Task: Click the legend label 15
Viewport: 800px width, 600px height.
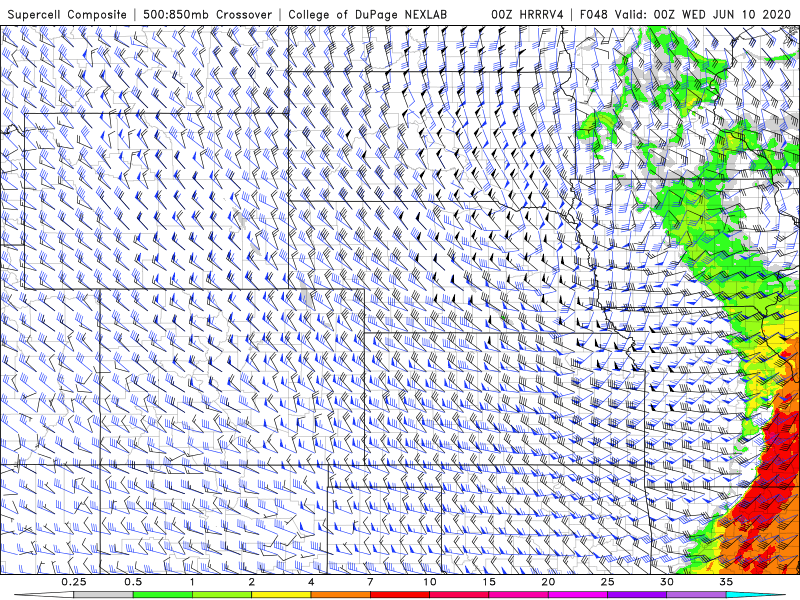Action: [489, 582]
